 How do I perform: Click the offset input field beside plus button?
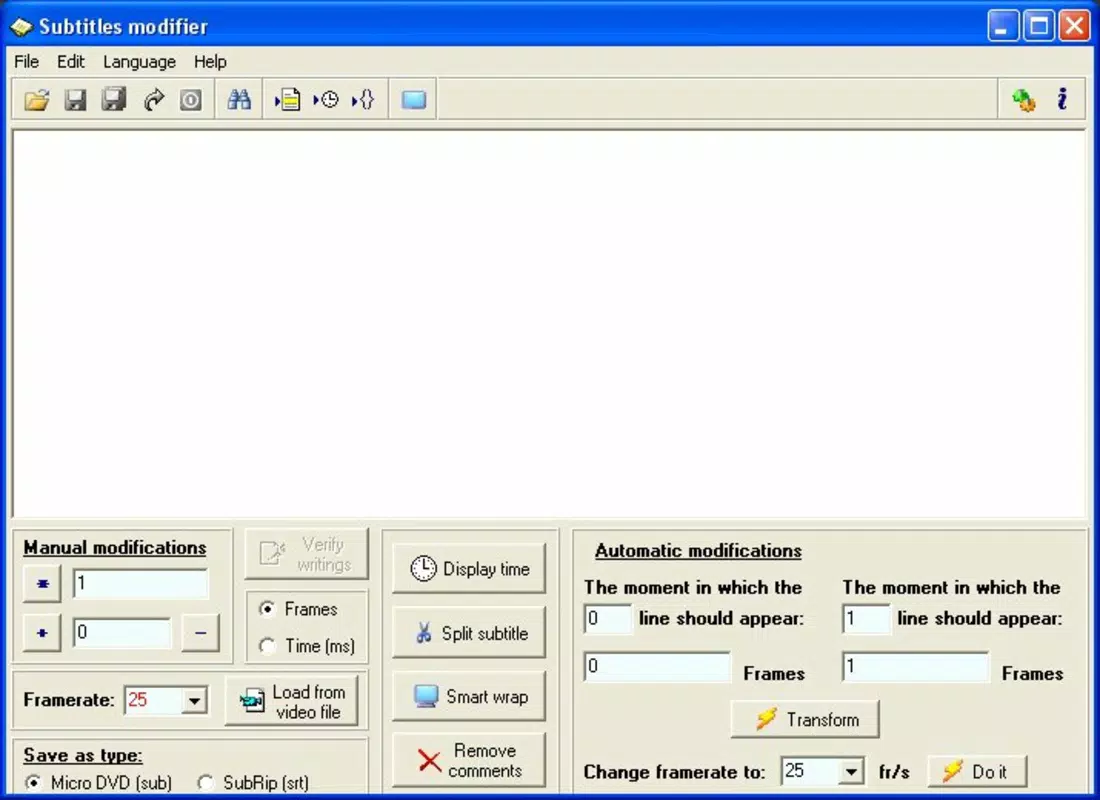point(122,633)
